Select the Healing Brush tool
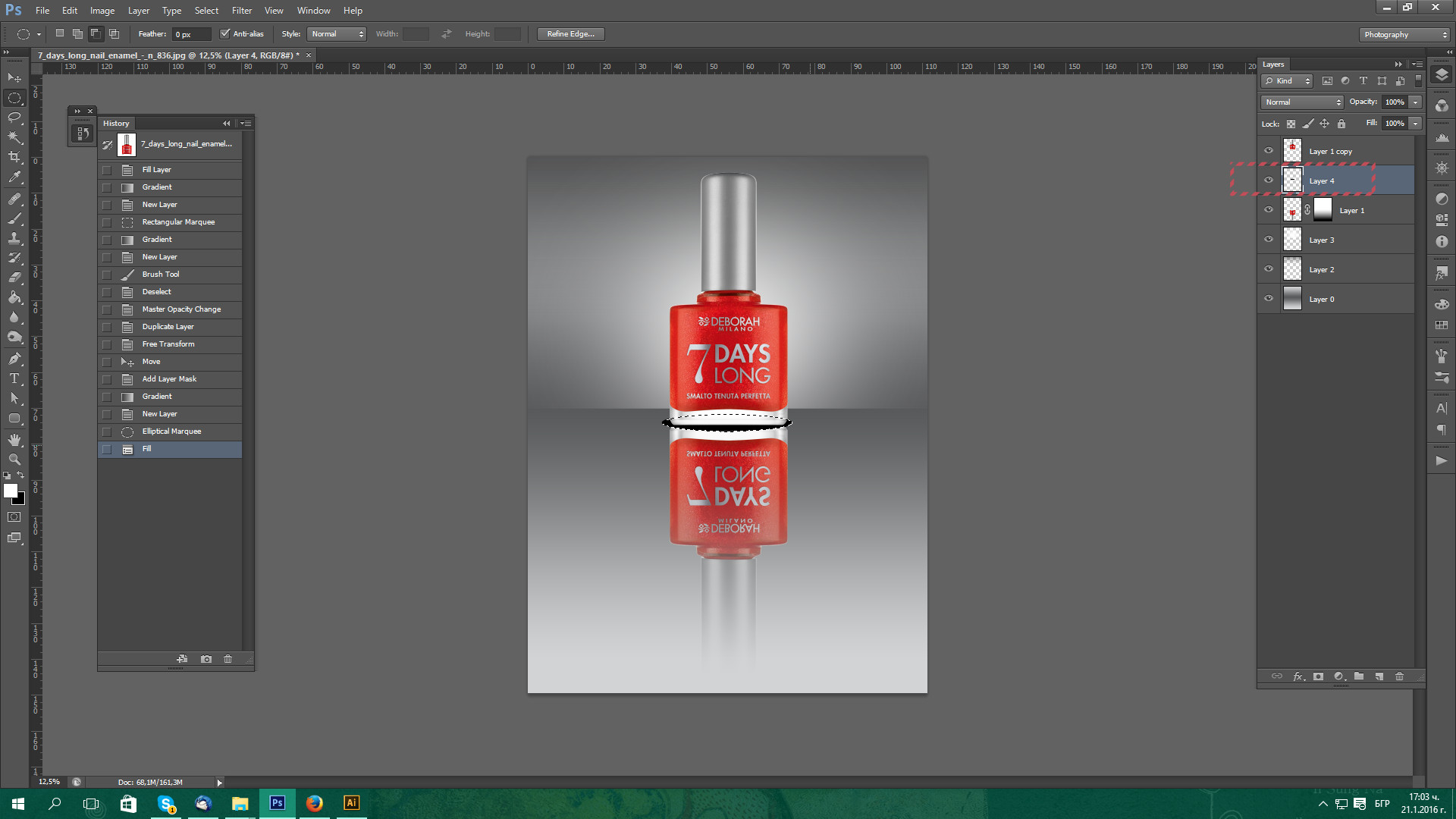The width and height of the screenshot is (1456, 819). (x=14, y=199)
